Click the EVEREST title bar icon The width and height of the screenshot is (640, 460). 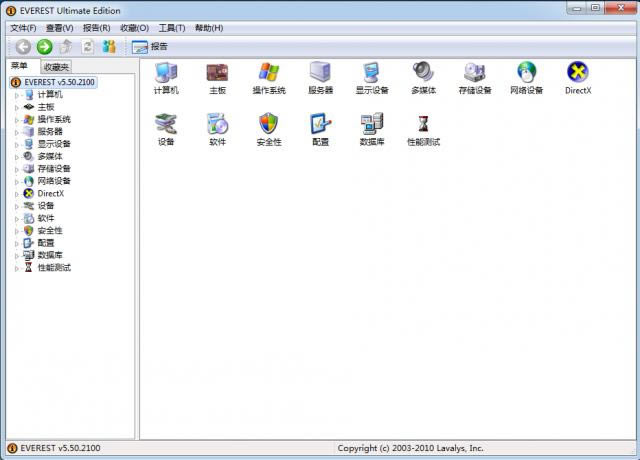[x=11, y=11]
